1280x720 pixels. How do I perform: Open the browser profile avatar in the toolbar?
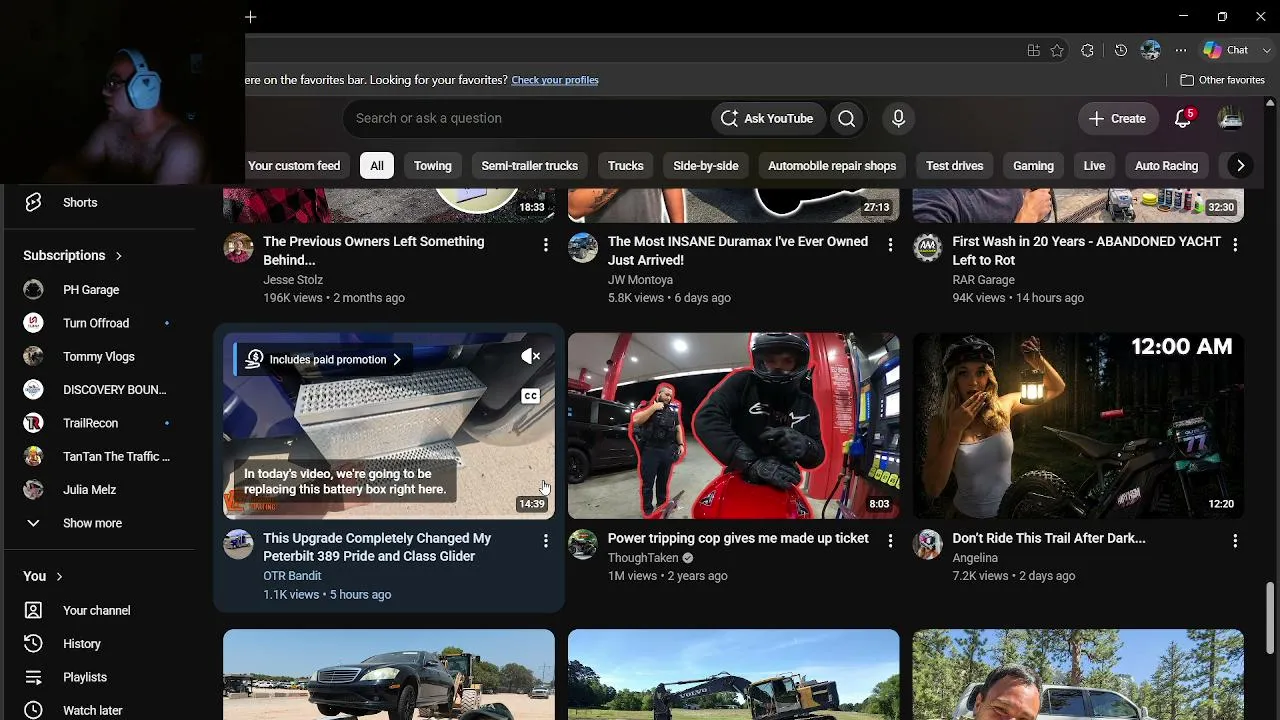1151,50
